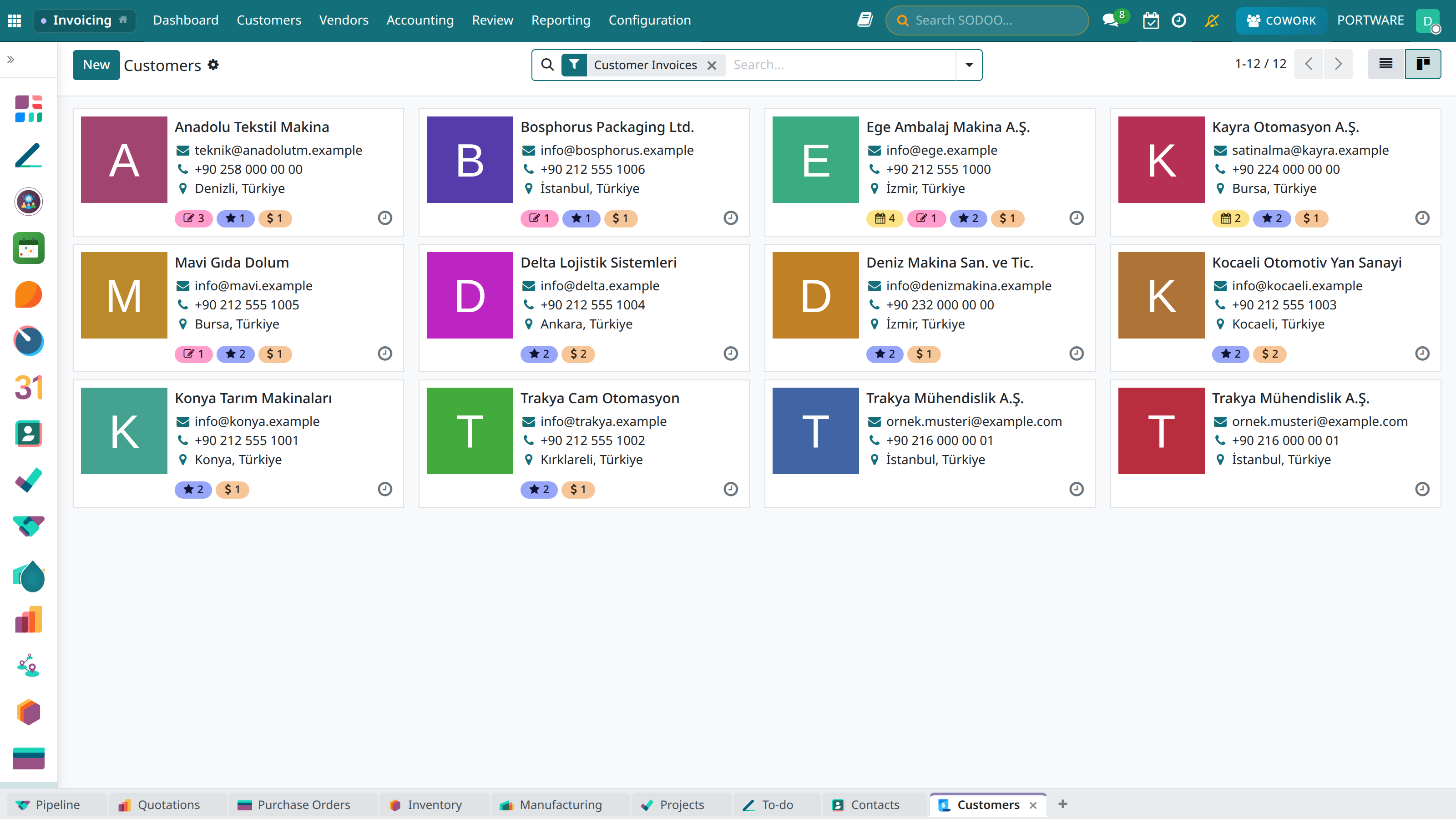Click the New customer button
The image size is (1456, 819).
(x=96, y=65)
